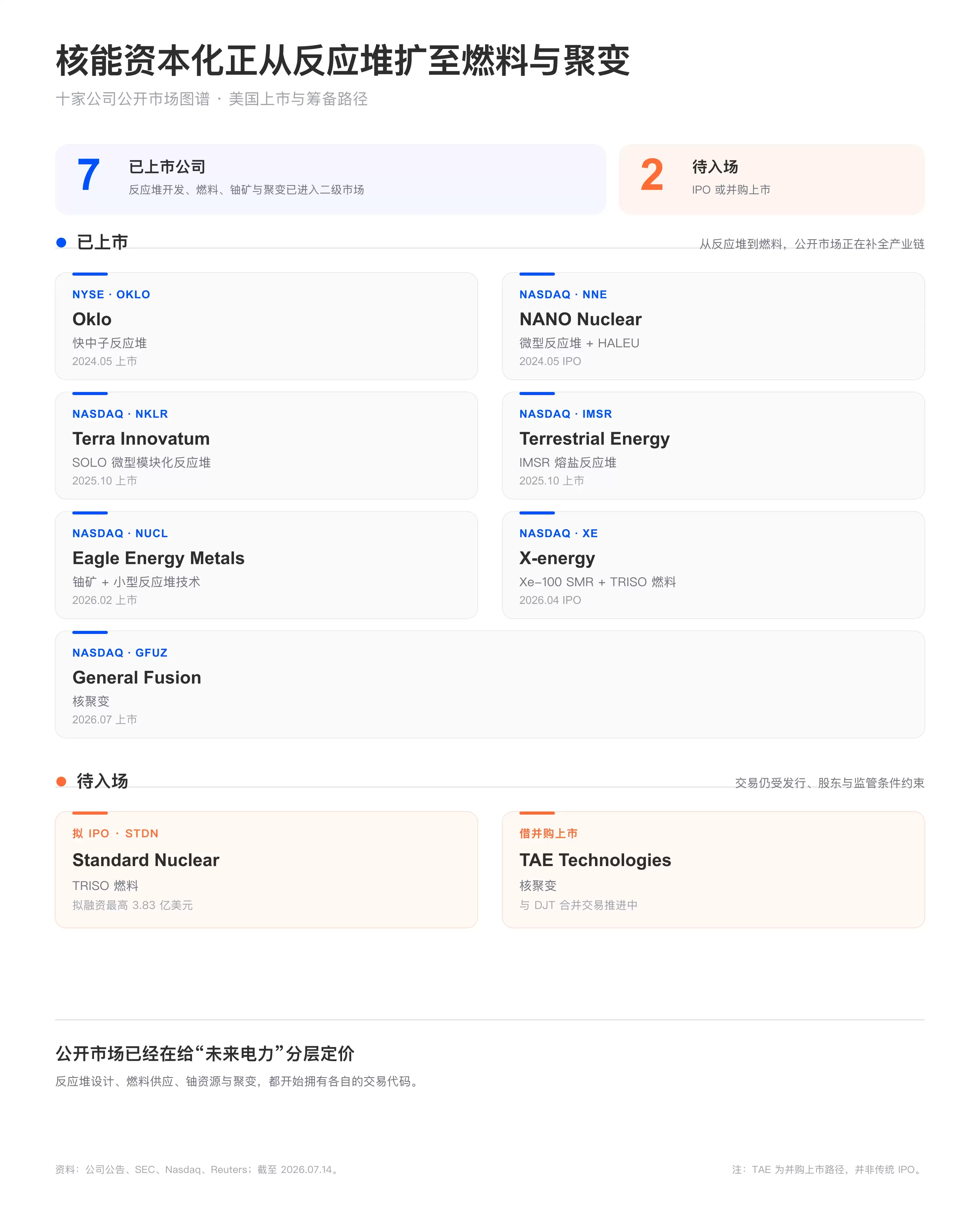Click the 拟 IPO · STDN label

click(115, 834)
